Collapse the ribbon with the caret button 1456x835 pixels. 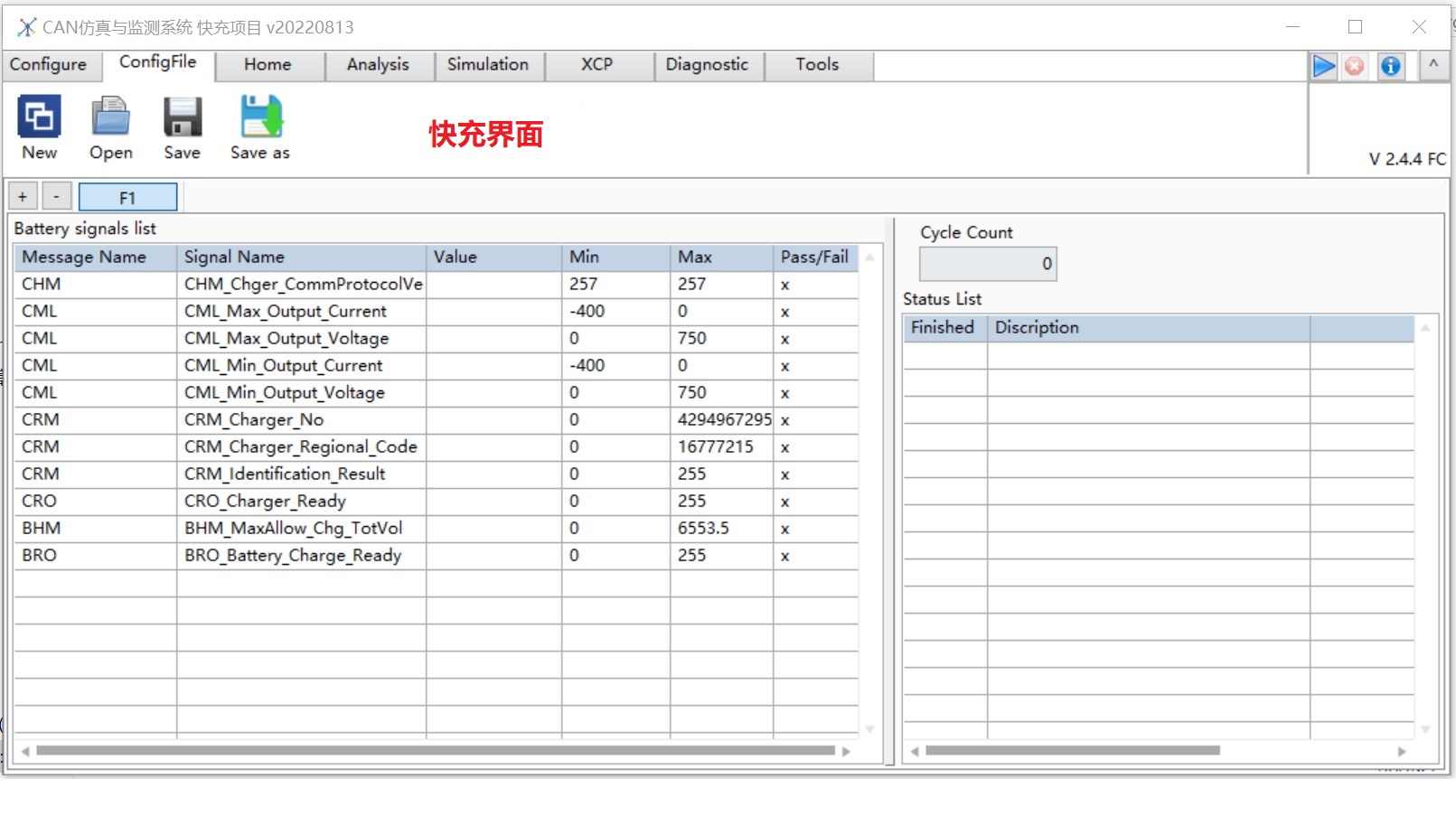[x=1433, y=65]
